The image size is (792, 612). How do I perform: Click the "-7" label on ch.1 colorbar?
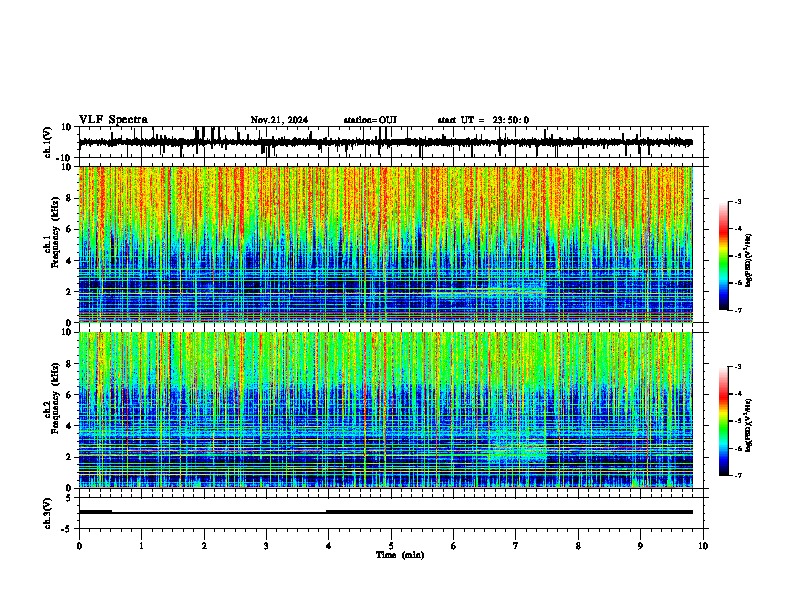738,310
